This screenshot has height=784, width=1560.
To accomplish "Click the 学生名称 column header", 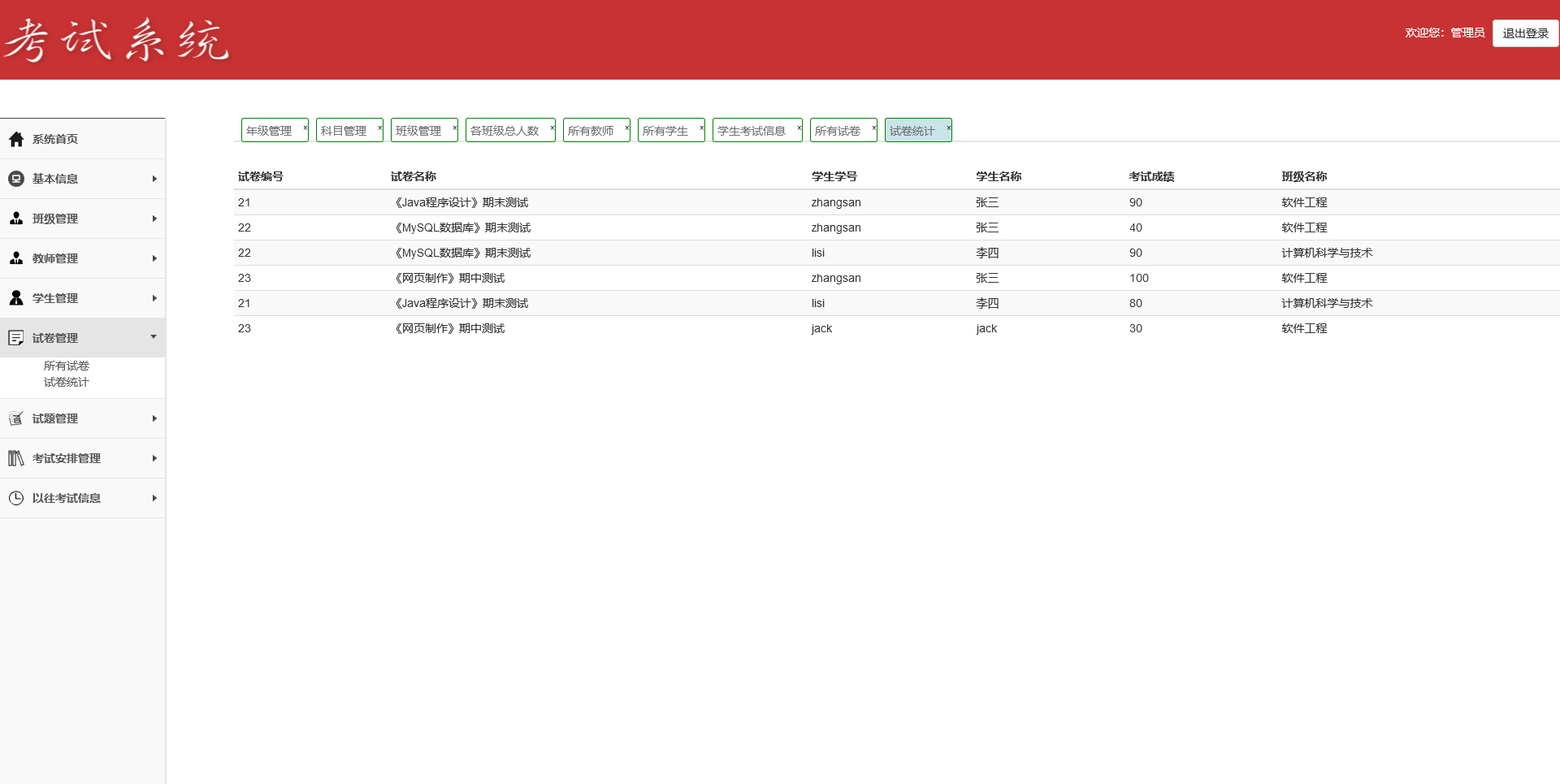I will [999, 176].
